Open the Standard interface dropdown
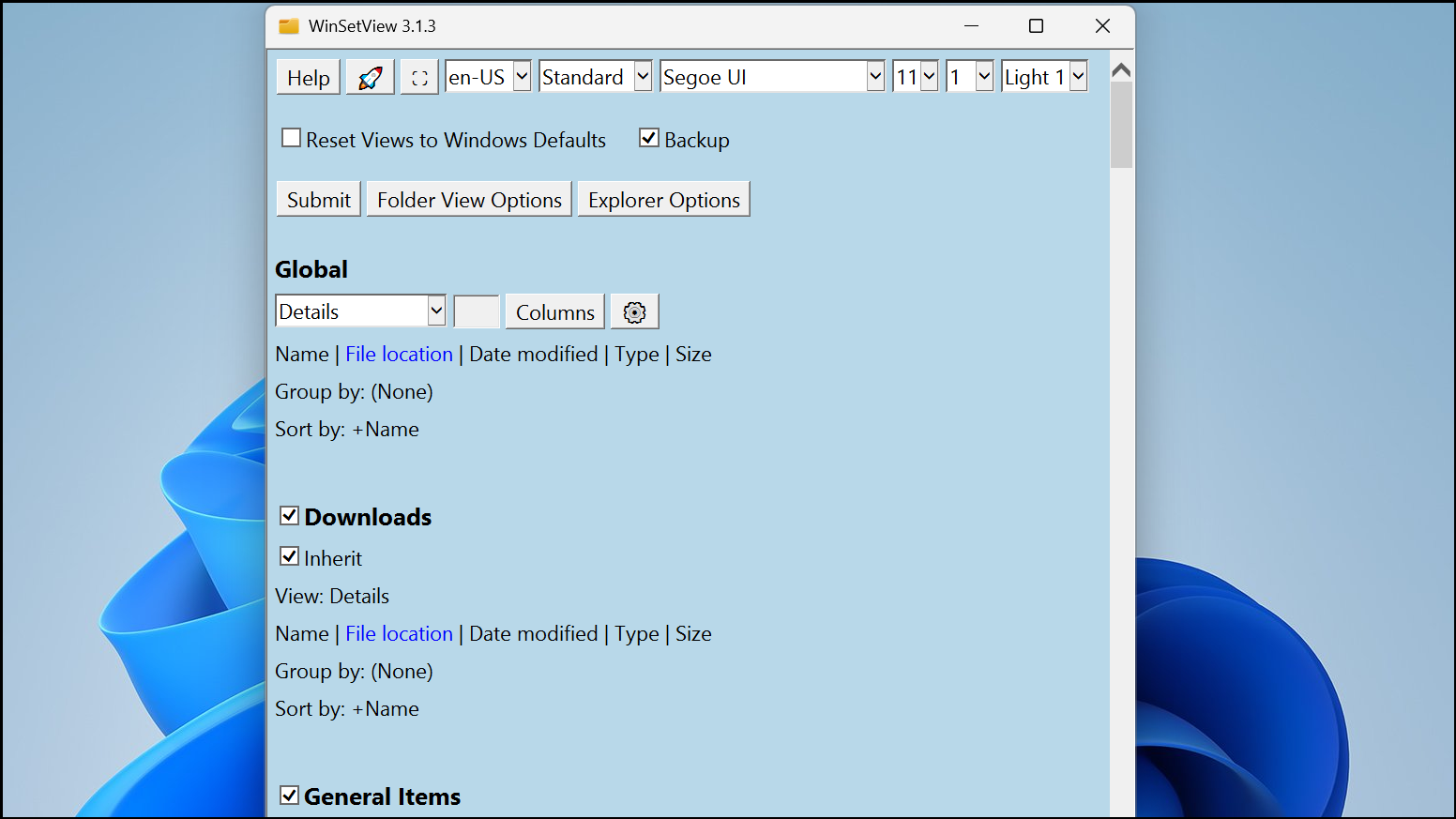The width and height of the screenshot is (1456, 819). click(596, 77)
